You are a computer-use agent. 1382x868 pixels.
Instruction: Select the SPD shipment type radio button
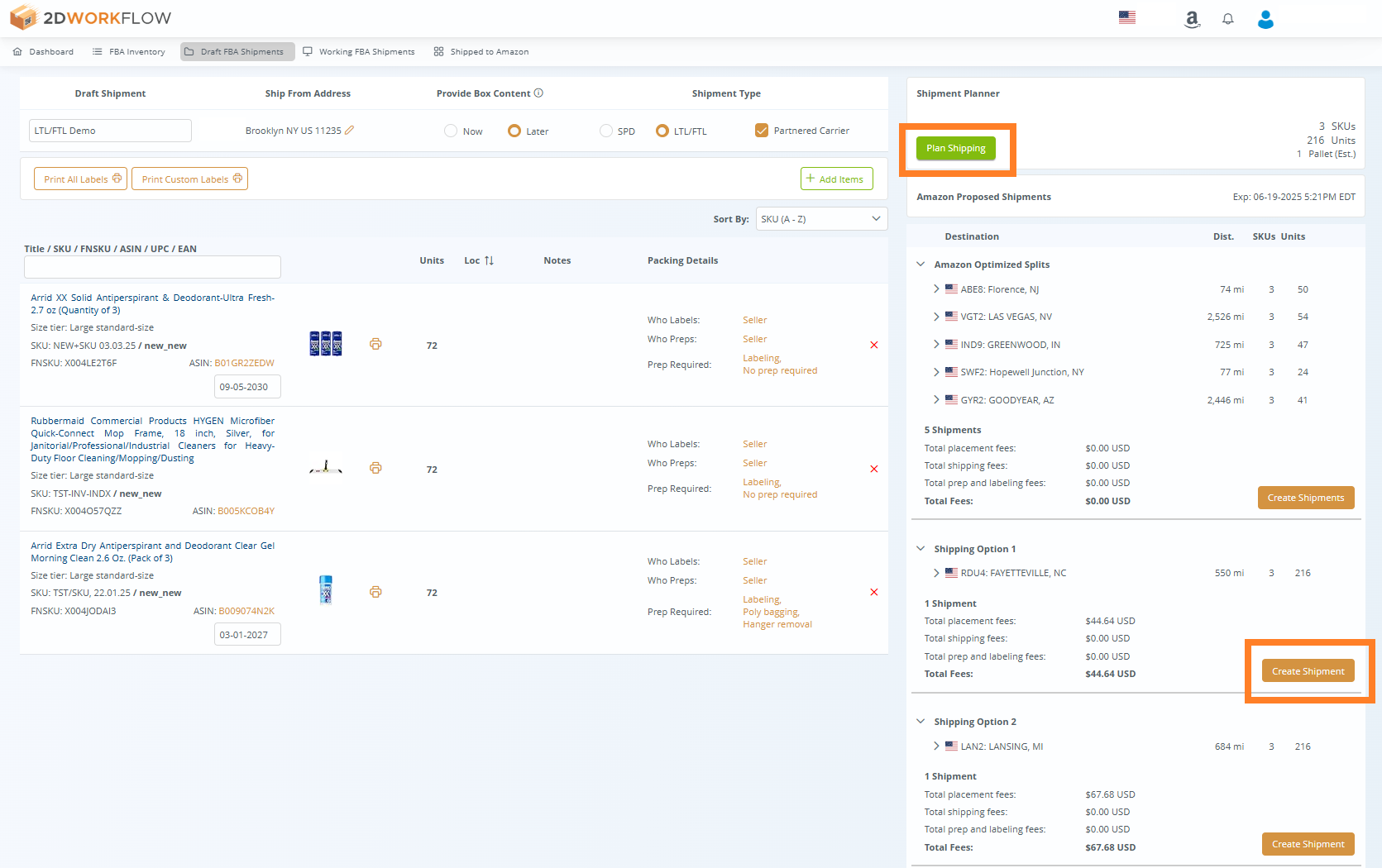605,131
